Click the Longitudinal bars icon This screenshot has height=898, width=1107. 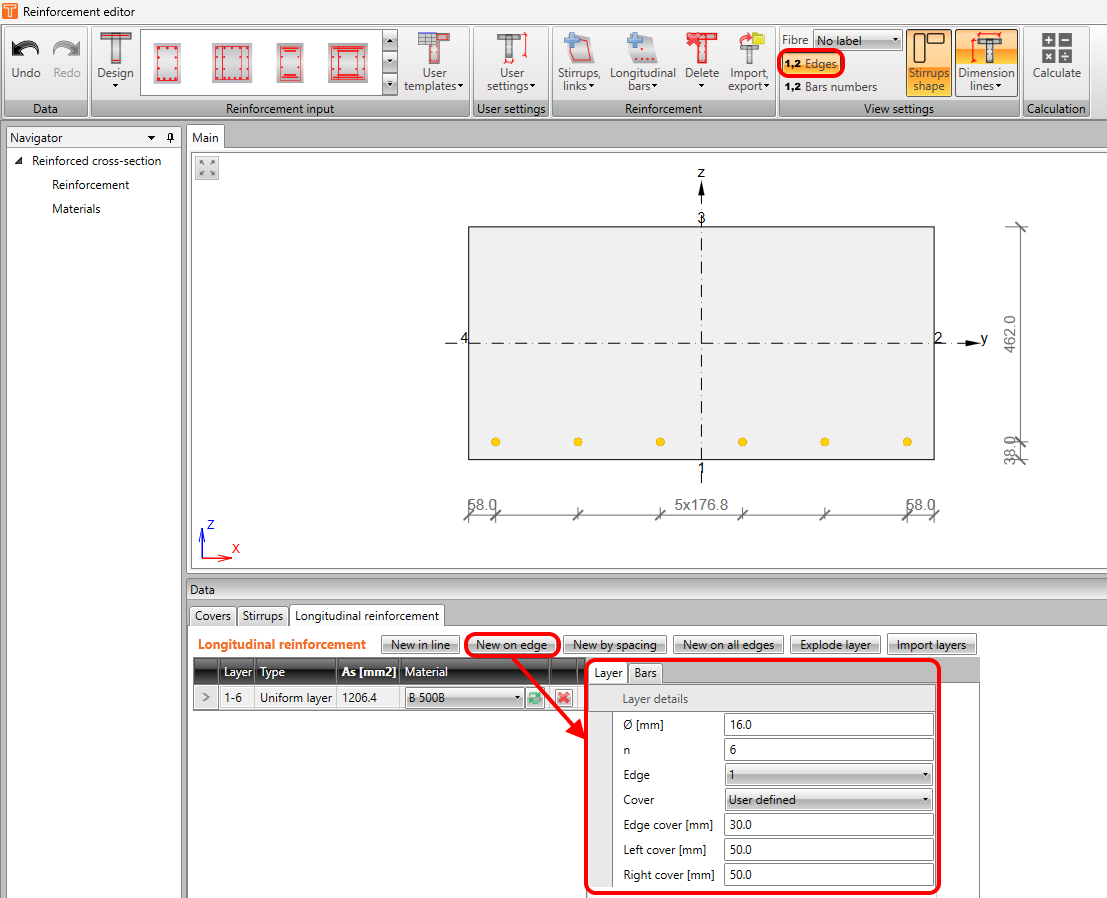point(643,55)
